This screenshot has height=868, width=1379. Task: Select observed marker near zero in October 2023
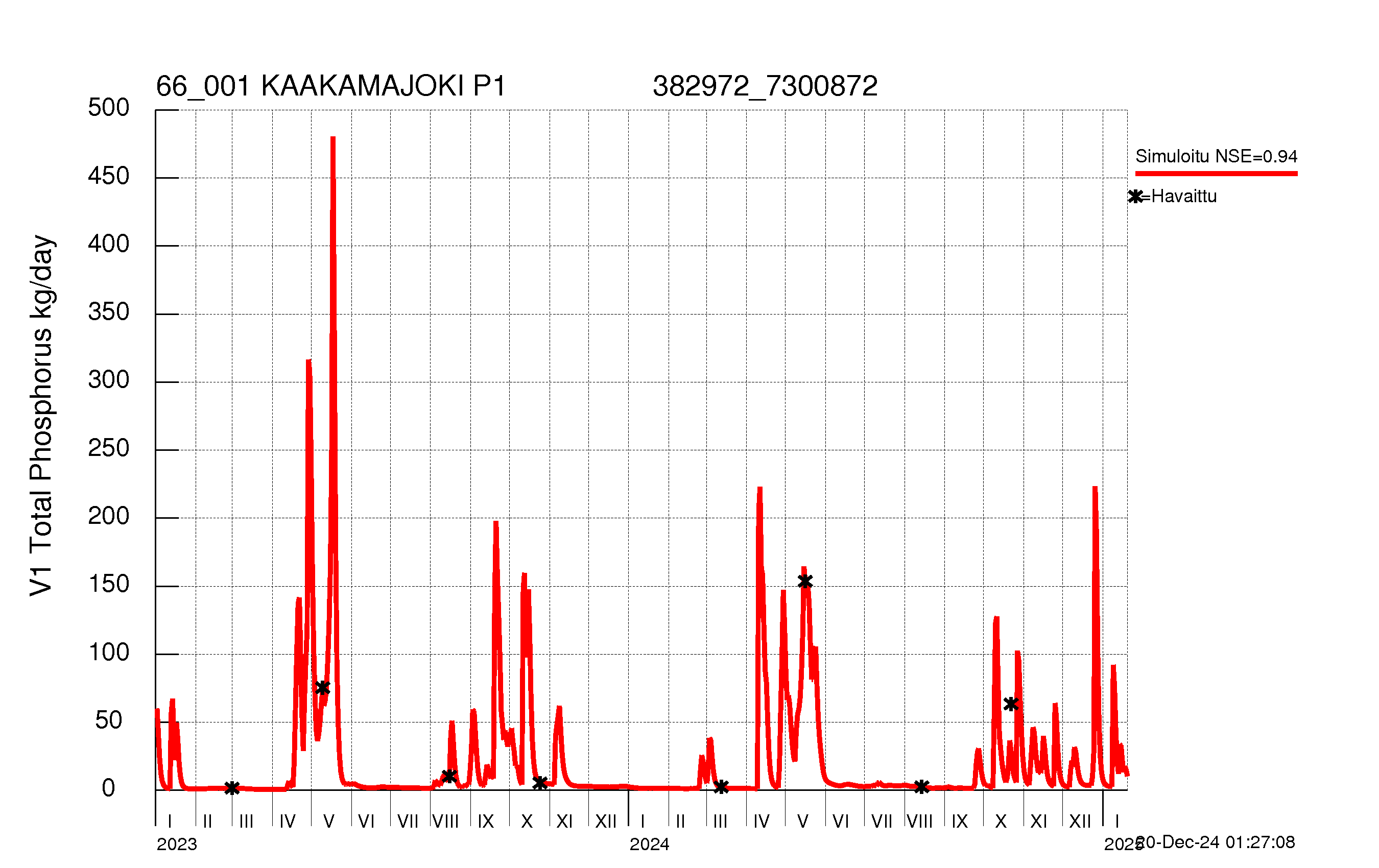pos(540,783)
